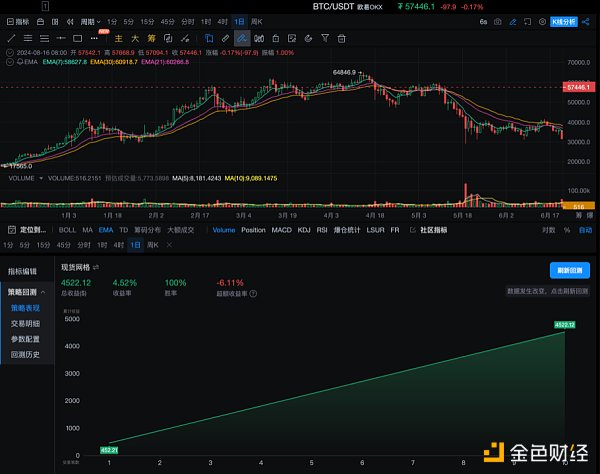The image size is (600, 474).
Task: Toggle 自动 auto scale on chart
Action: pyautogui.click(x=585, y=230)
